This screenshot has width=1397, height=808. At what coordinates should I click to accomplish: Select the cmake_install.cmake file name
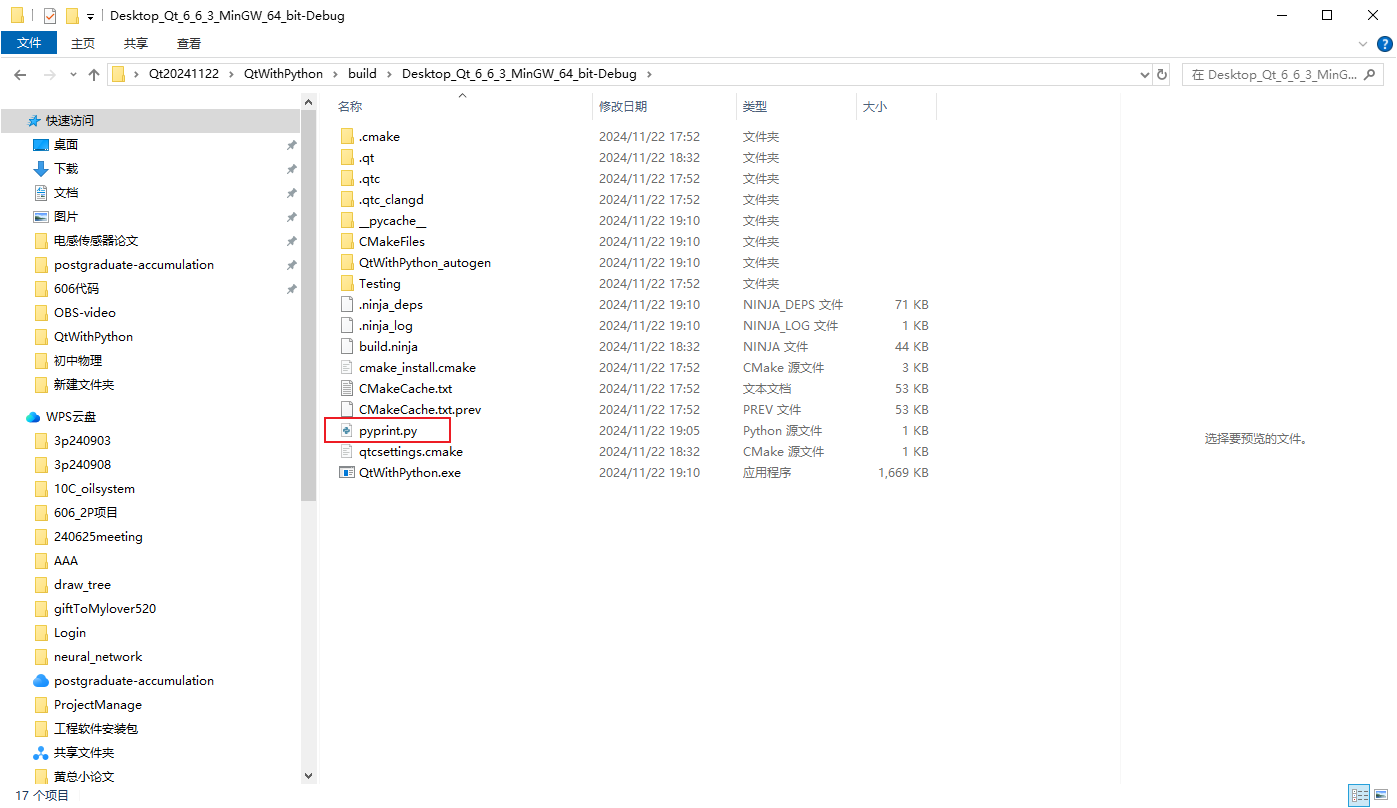417,367
